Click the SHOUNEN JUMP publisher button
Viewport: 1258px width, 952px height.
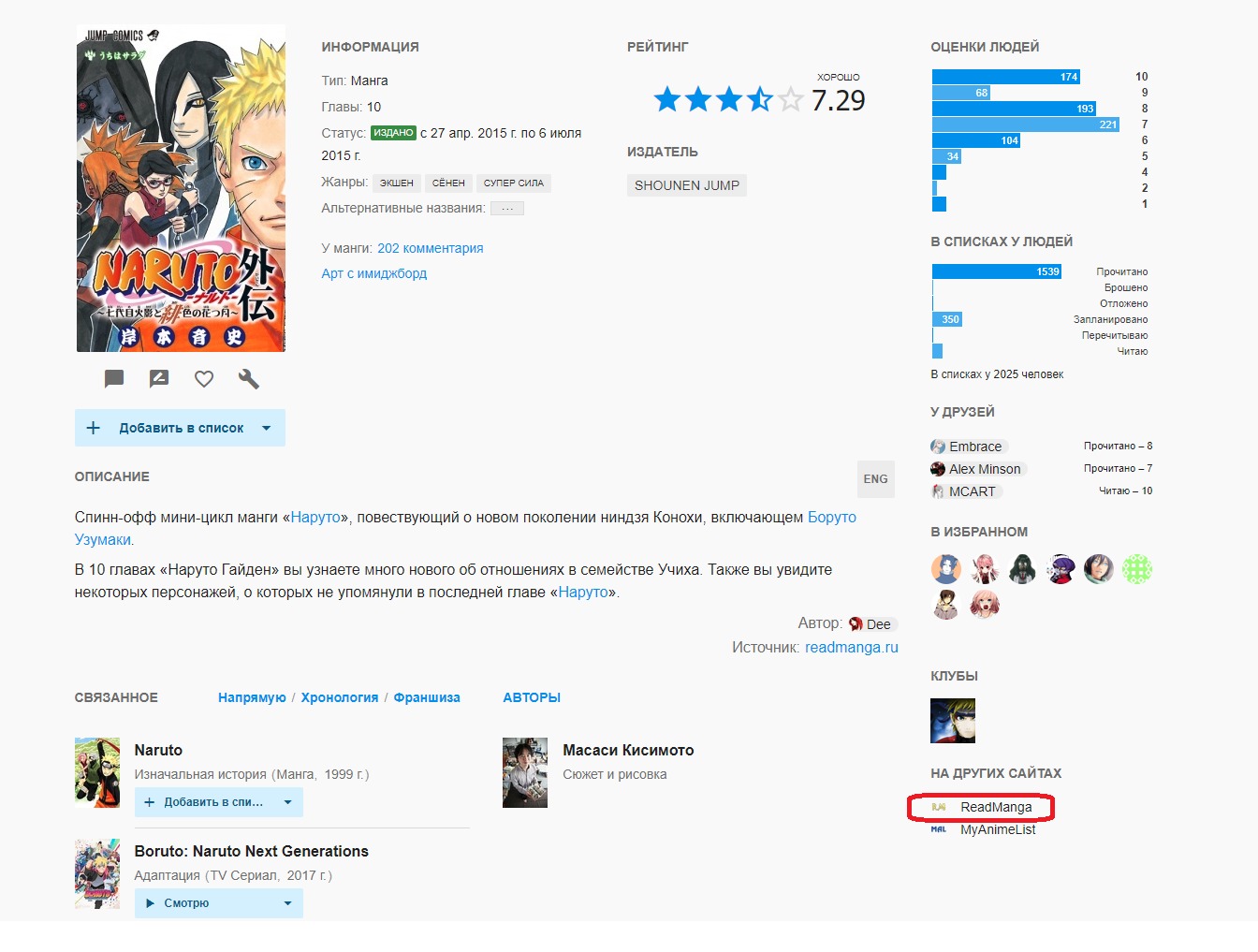click(687, 185)
